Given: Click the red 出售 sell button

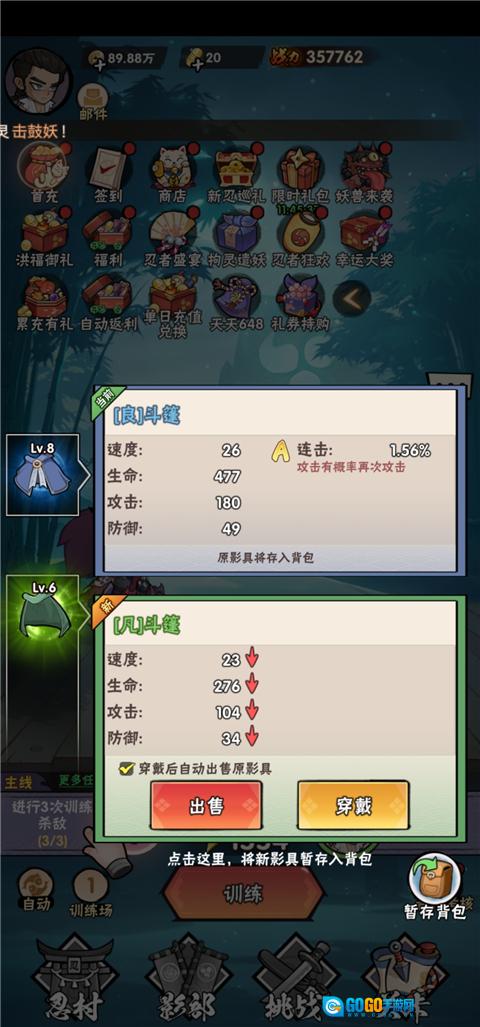Looking at the screenshot, I should pyautogui.click(x=206, y=806).
